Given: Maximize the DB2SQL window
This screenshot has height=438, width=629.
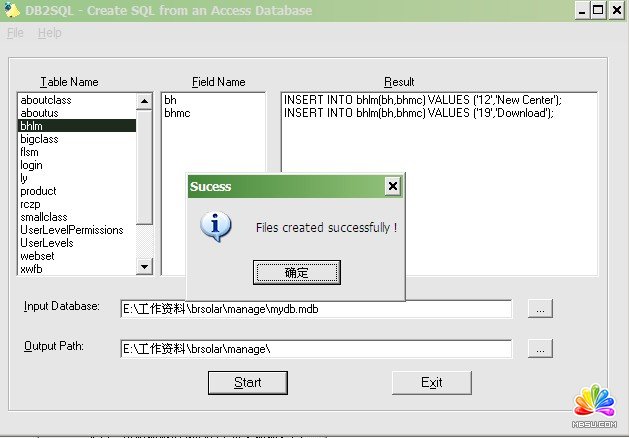Looking at the screenshot, I should [598, 11].
